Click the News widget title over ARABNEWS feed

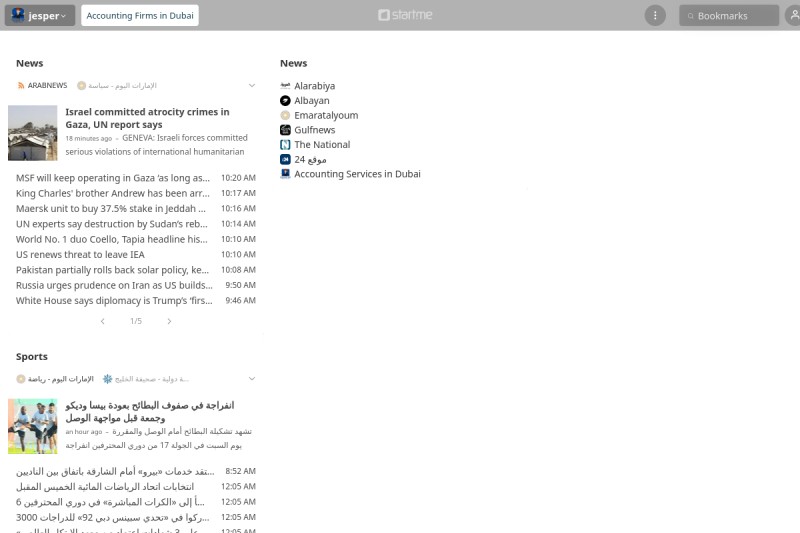coord(30,63)
